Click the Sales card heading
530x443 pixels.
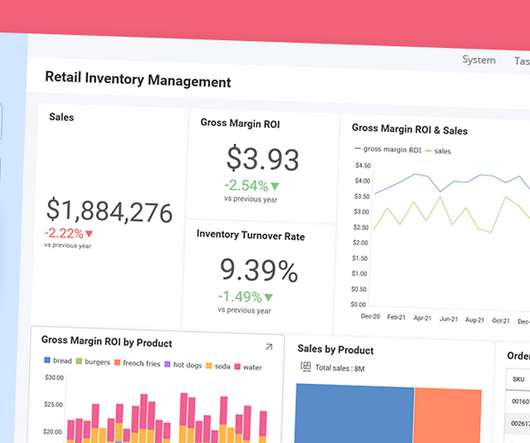pyautogui.click(x=62, y=117)
